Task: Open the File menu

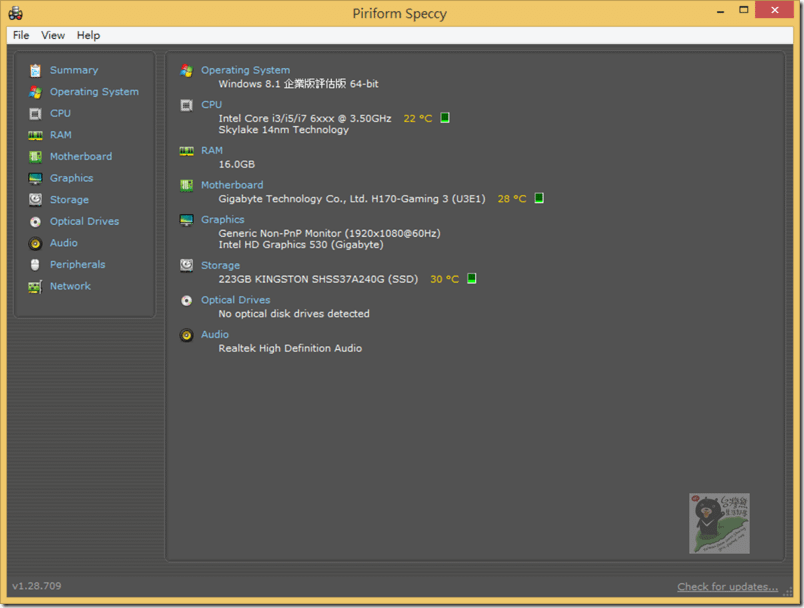Action: coord(21,35)
